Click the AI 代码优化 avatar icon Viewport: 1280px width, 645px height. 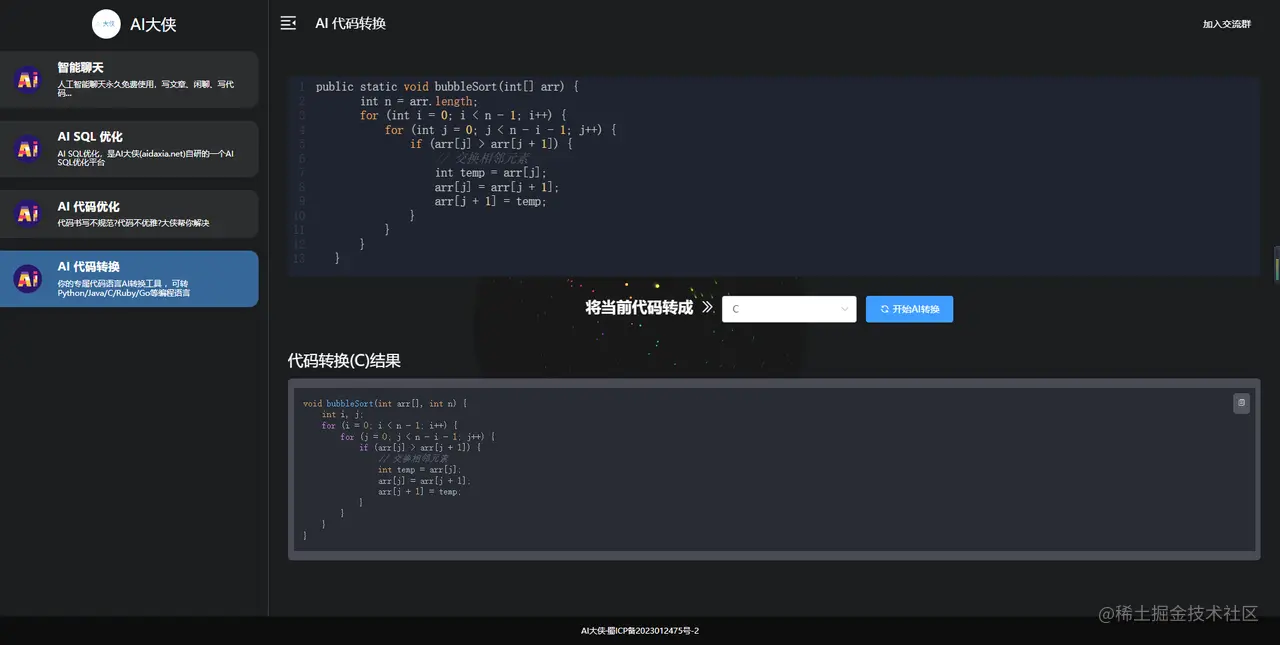pos(28,213)
